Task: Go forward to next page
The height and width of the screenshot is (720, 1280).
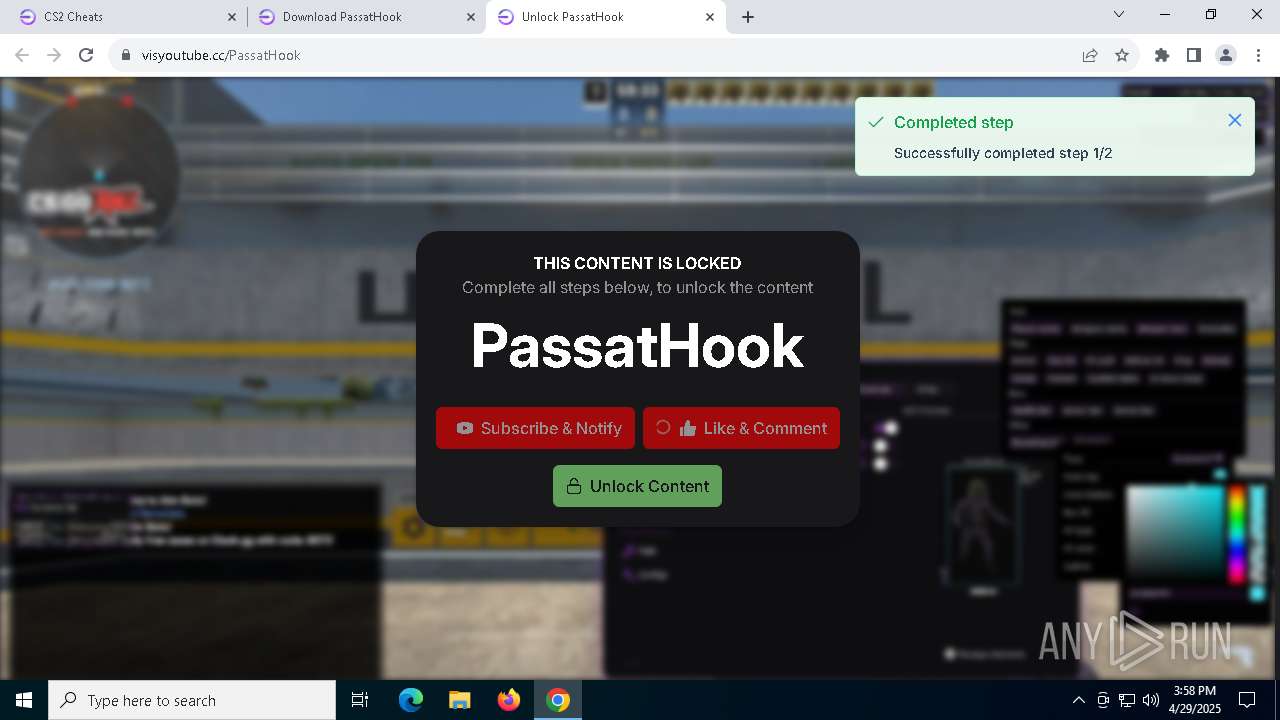Action: point(54,55)
